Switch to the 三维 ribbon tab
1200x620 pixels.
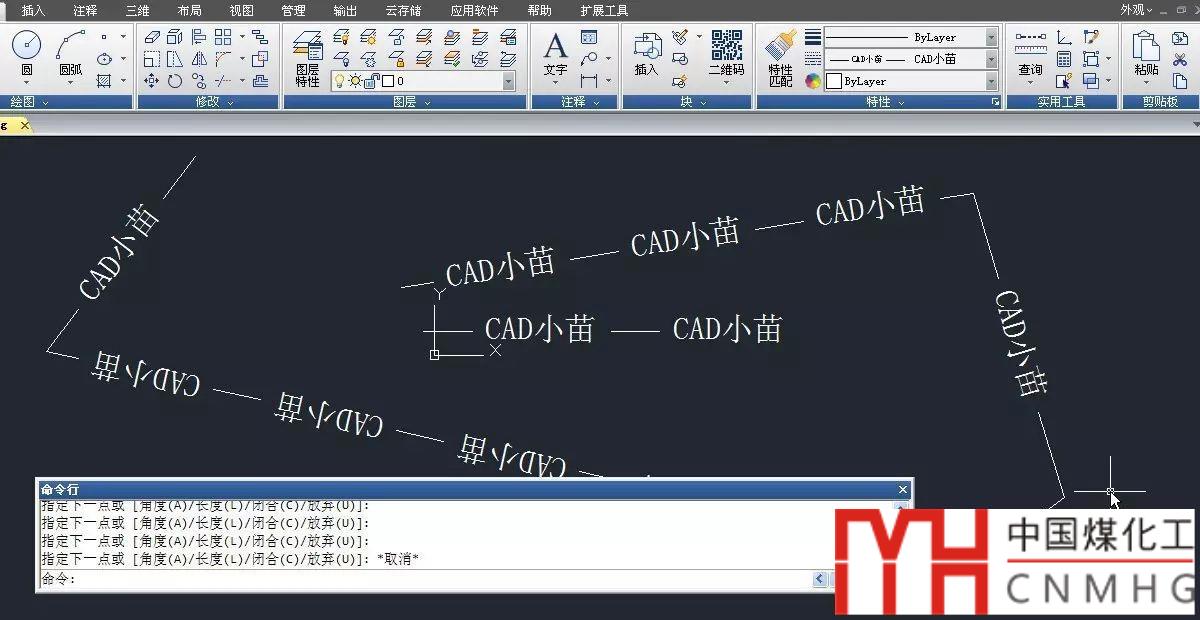coord(137,10)
